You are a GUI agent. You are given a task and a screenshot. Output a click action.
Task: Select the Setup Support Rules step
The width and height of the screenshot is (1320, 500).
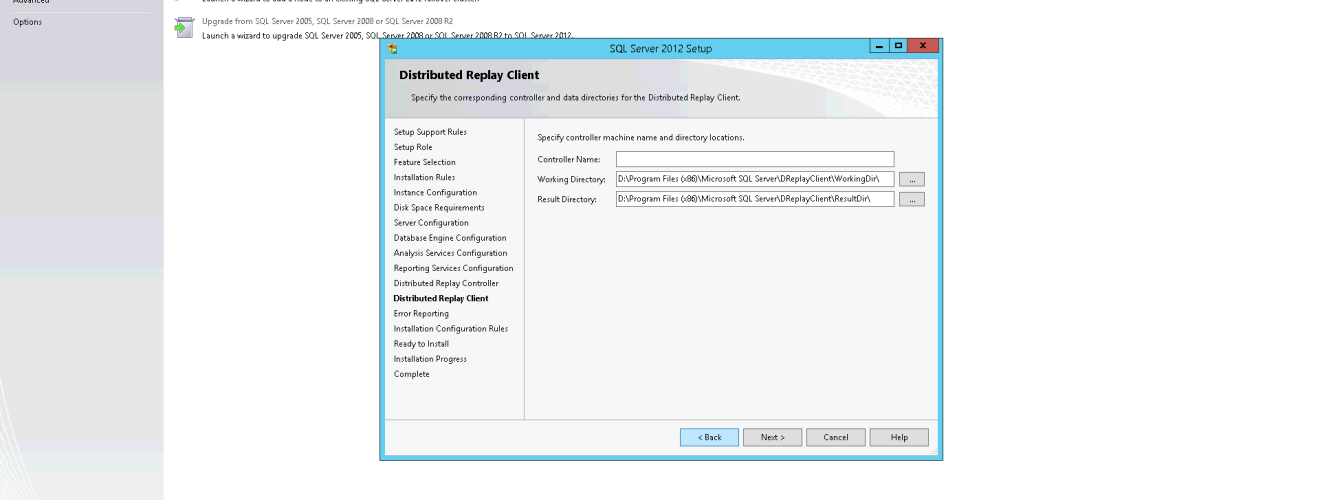coord(430,132)
